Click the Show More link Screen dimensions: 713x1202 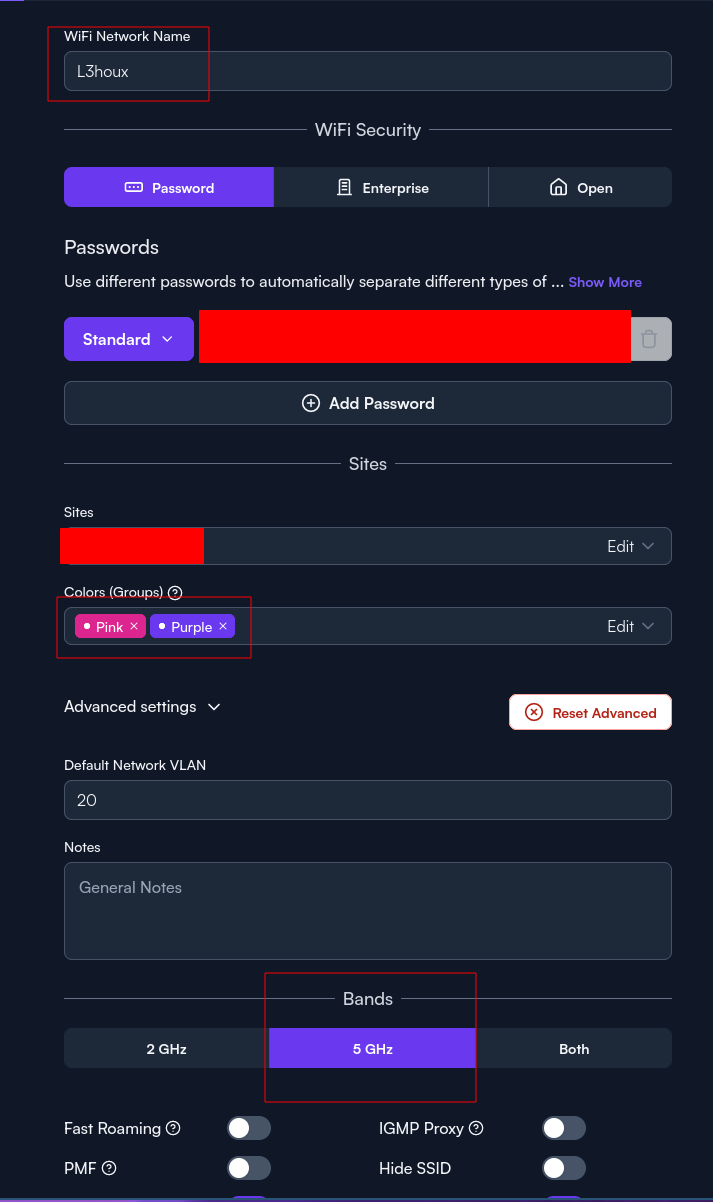click(605, 282)
